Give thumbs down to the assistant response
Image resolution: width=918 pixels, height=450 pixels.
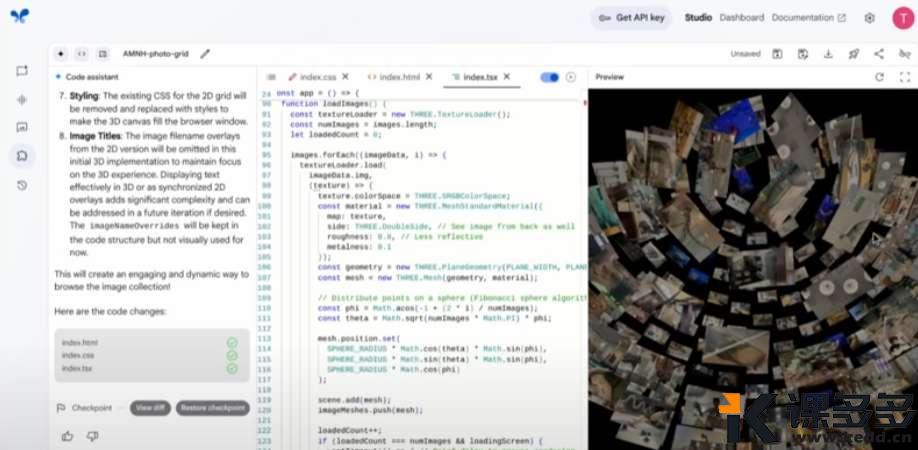pos(92,435)
